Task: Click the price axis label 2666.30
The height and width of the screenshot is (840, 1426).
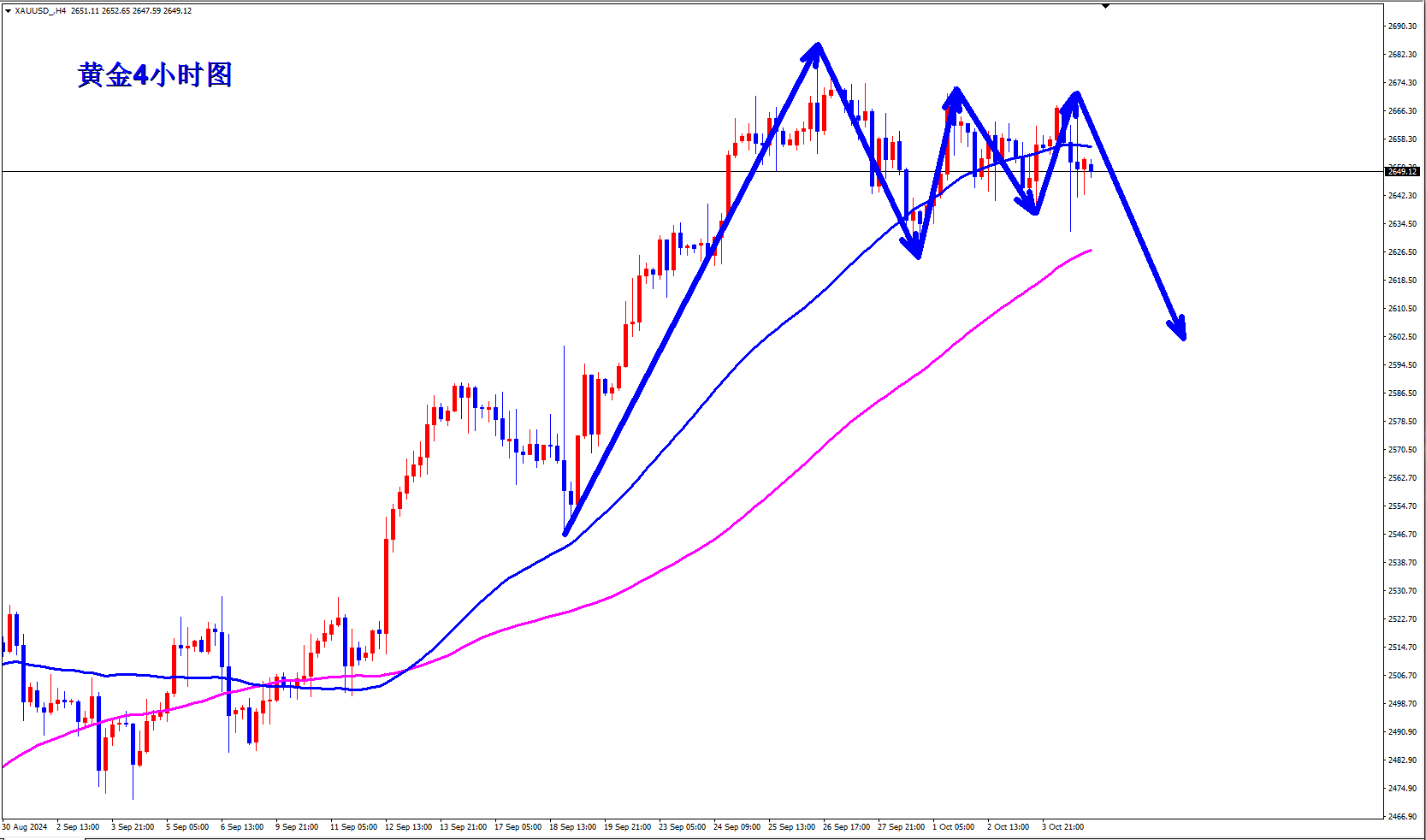Action: pos(1402,111)
